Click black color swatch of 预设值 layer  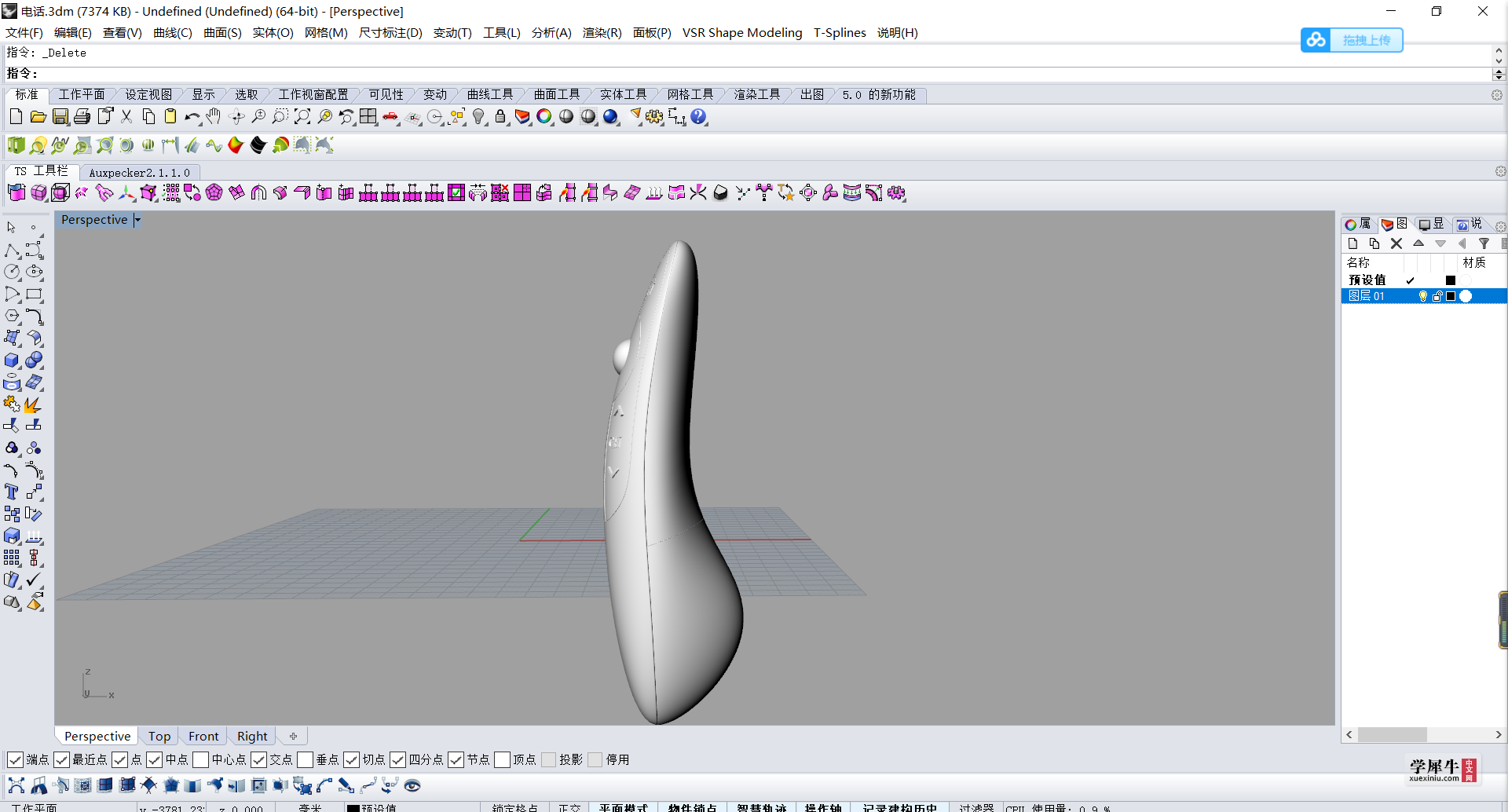pyautogui.click(x=1451, y=280)
